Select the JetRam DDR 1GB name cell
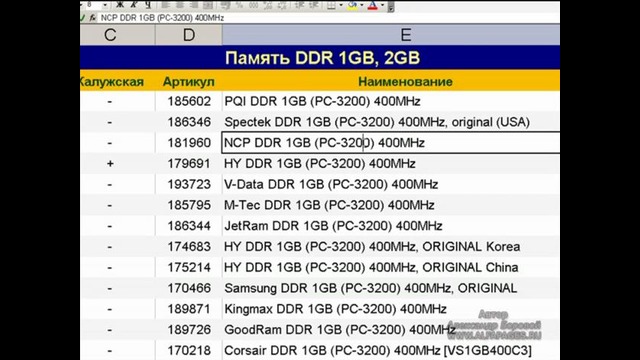640x360 pixels. [391, 226]
